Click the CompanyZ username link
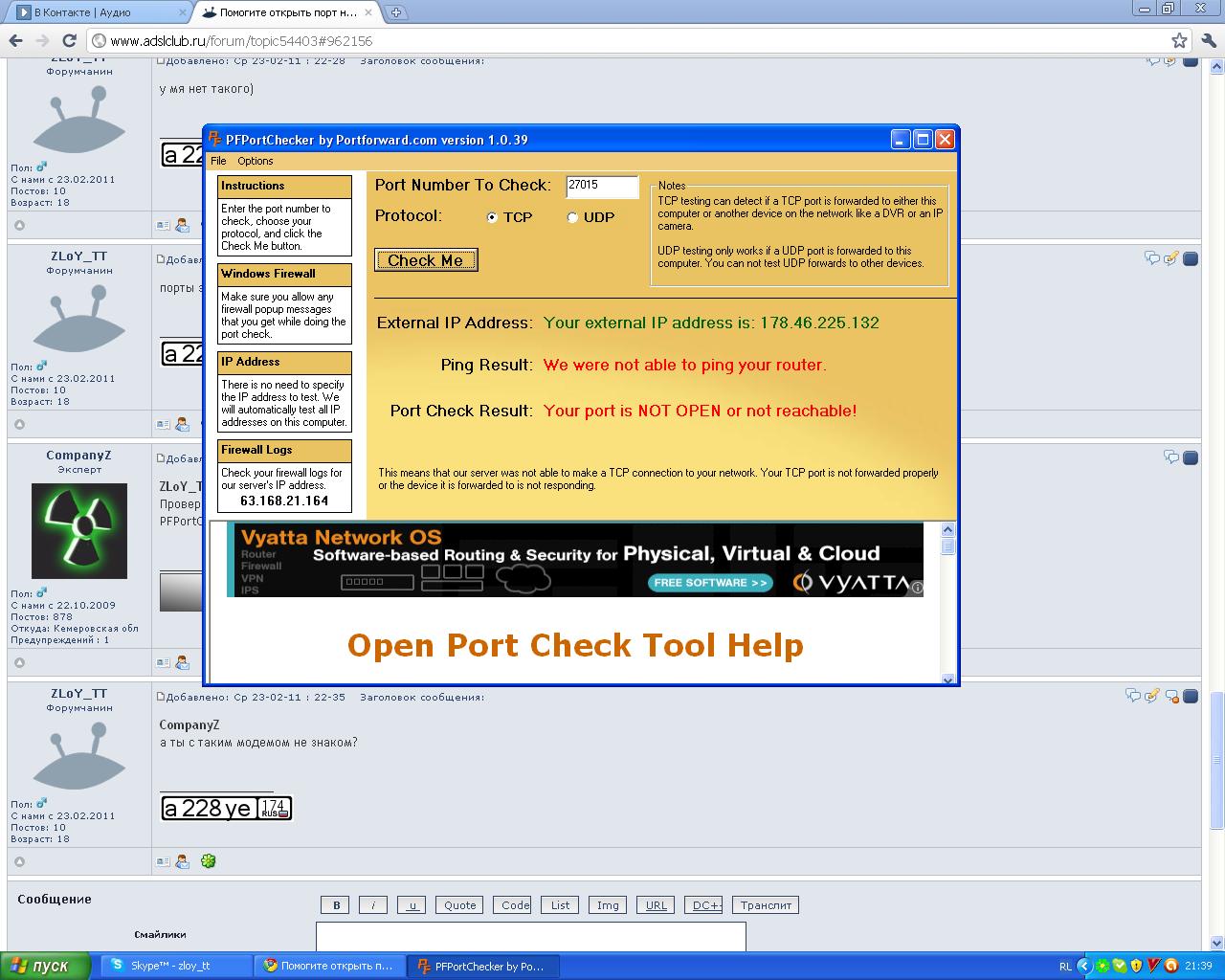The height and width of the screenshot is (980, 1225). [x=78, y=456]
